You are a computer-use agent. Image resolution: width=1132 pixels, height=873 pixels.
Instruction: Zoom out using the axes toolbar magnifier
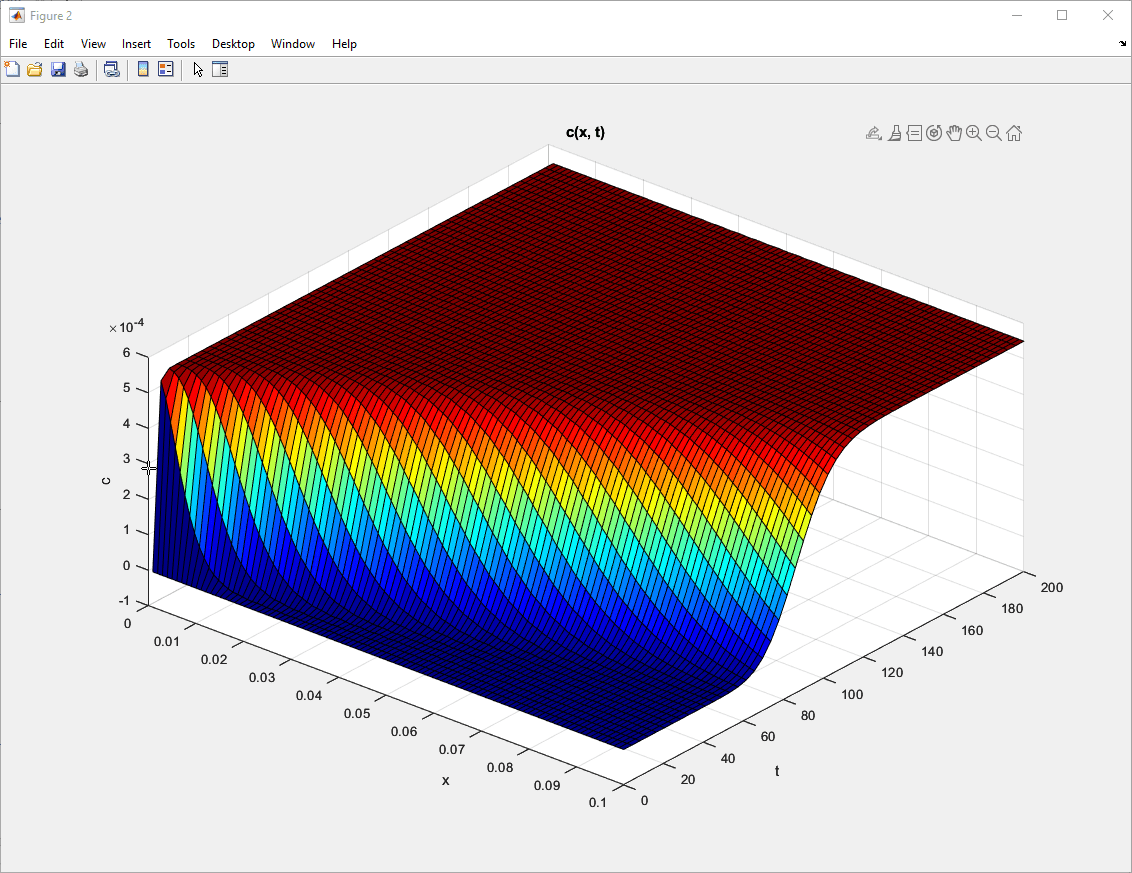coord(993,132)
